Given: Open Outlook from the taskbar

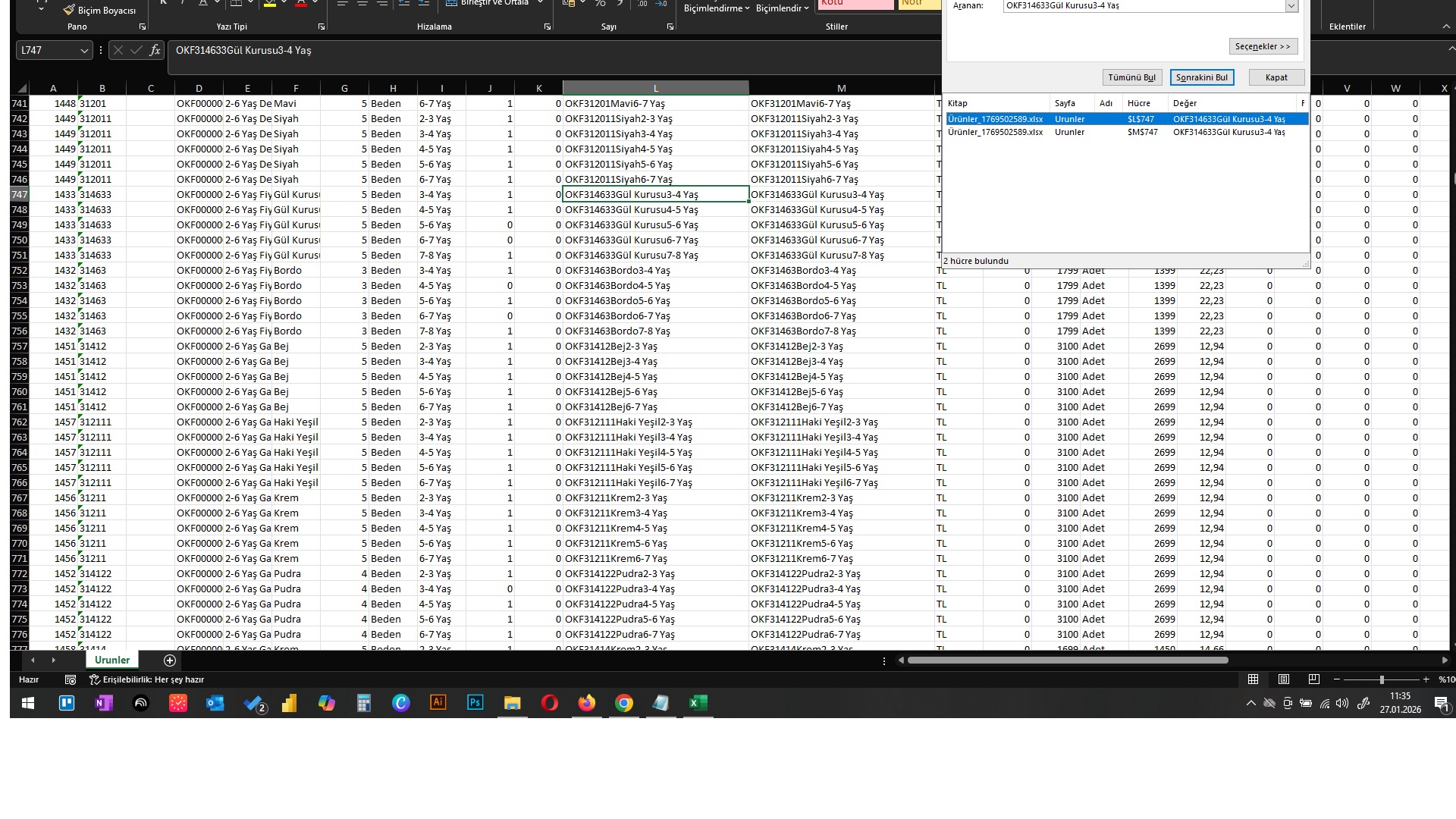Looking at the screenshot, I should pyautogui.click(x=215, y=703).
